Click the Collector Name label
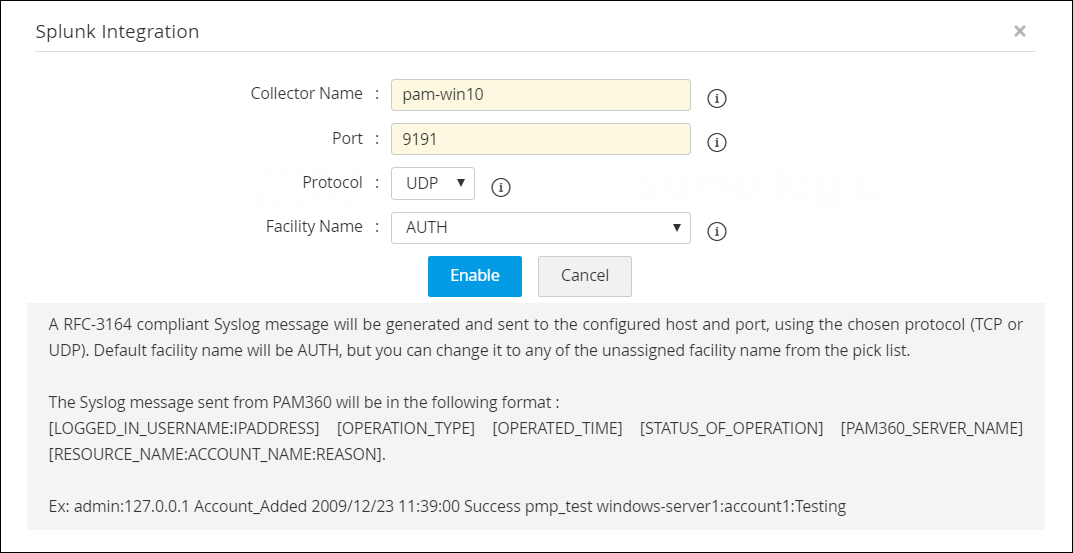This screenshot has height=553, width=1073. [307, 94]
